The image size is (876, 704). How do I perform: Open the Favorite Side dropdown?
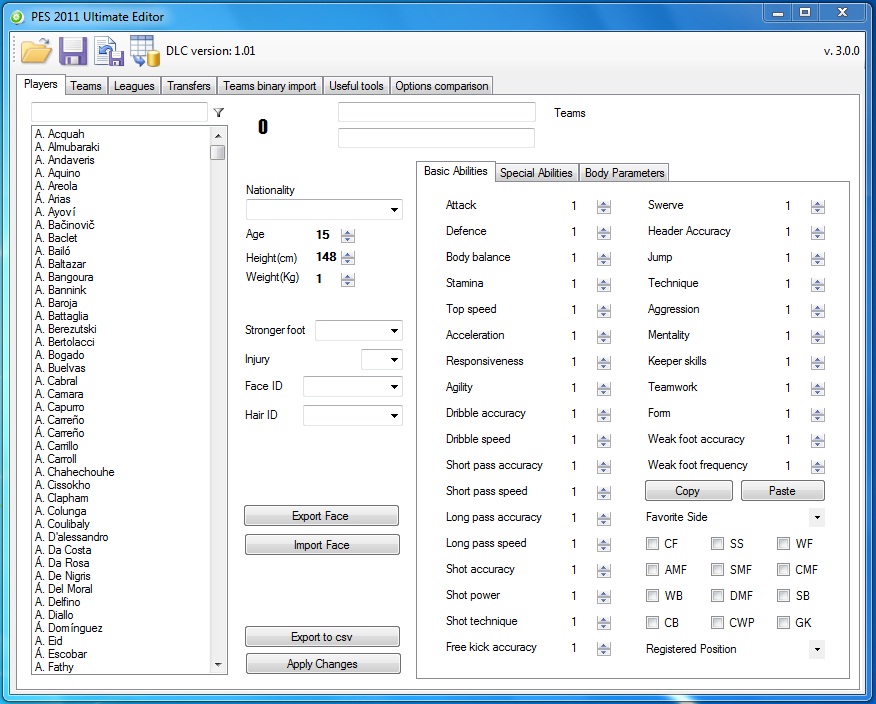817,517
